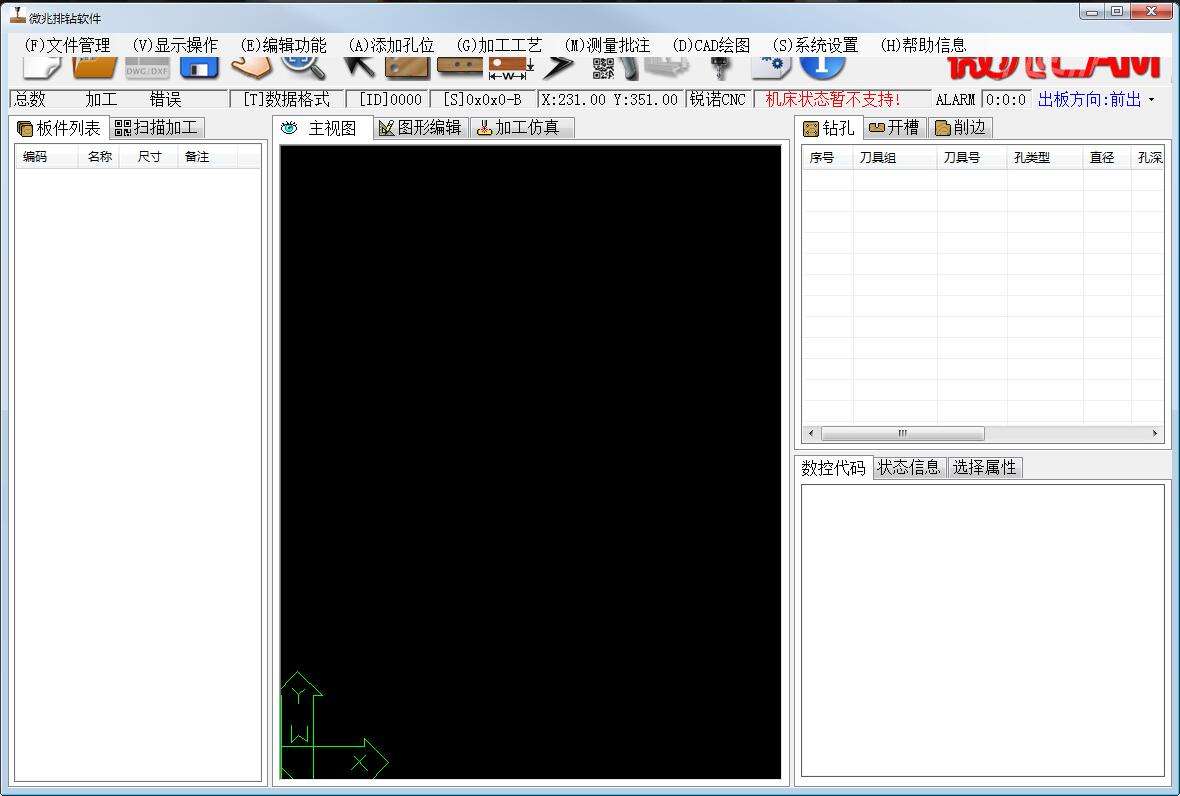Click the 刀具号 column header
Image resolution: width=1180 pixels, height=796 pixels.
tap(972, 157)
